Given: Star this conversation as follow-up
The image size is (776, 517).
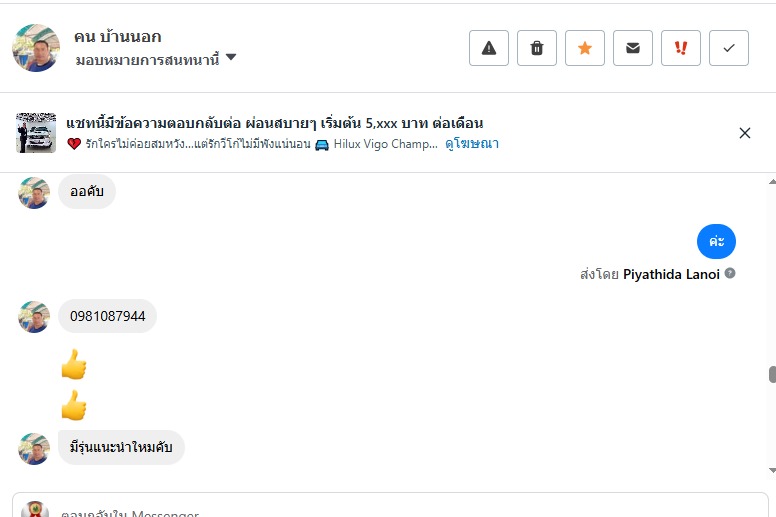Looking at the screenshot, I should pos(585,48).
